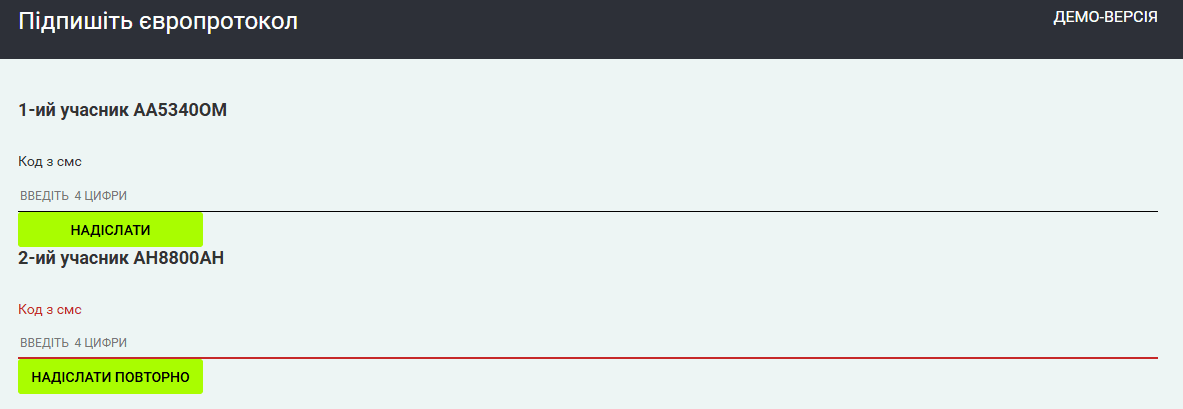Click the НАДІСЛАТИ button for first participant
1183x409 pixels.
(110, 230)
